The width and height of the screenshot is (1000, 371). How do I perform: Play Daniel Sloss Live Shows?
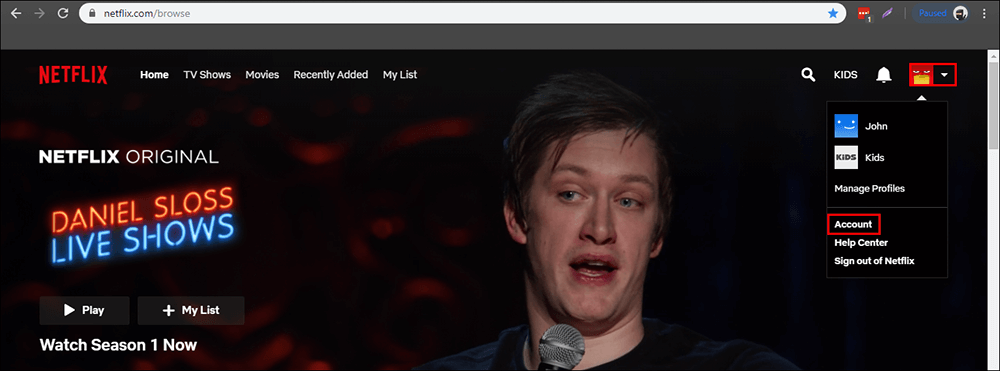pos(84,310)
